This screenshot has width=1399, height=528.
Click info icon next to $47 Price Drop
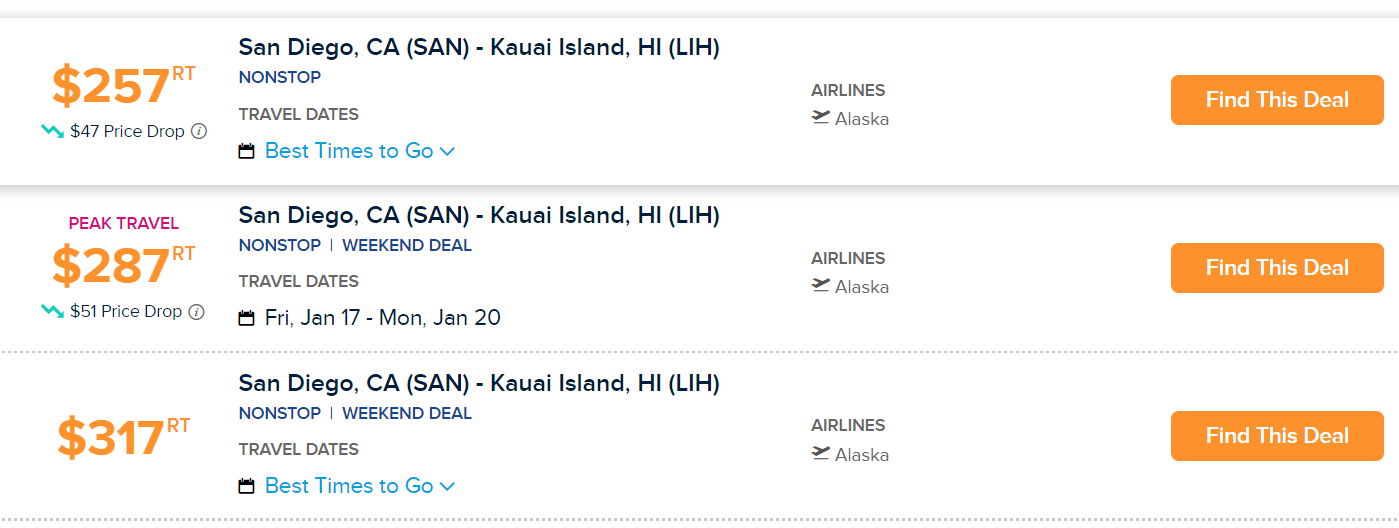coord(199,131)
